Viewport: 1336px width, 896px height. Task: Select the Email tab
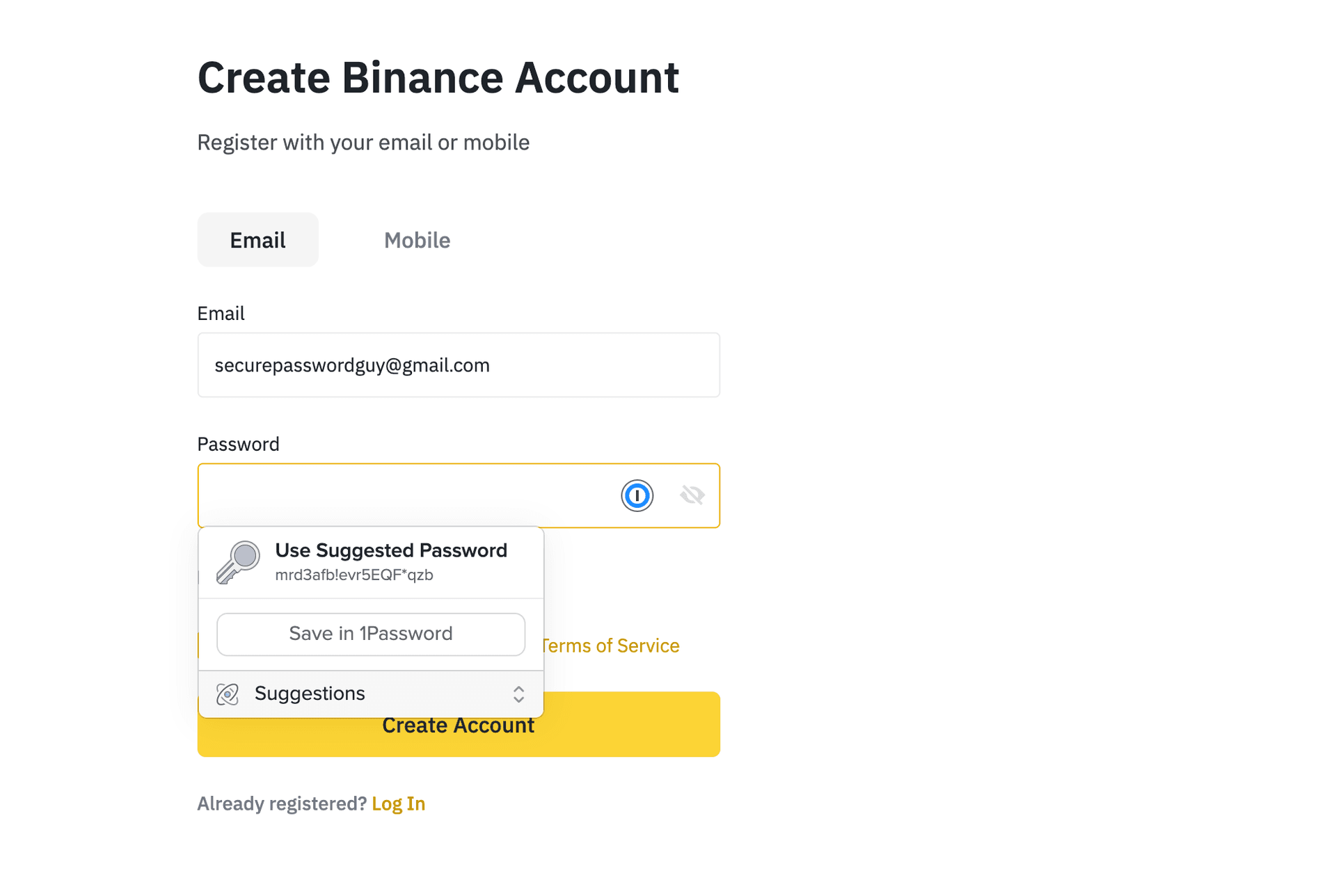257,239
